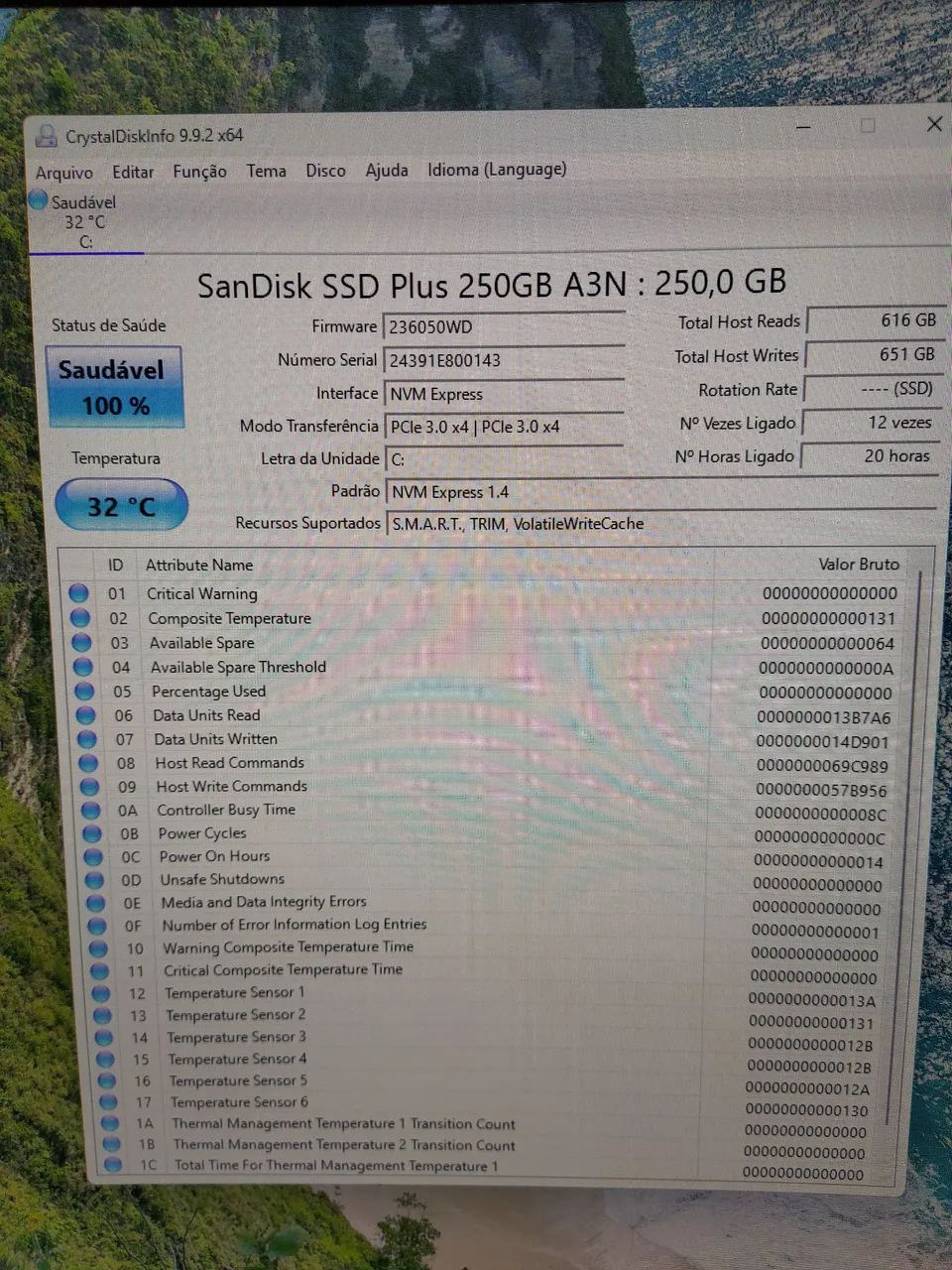
Task: Click the status icon for Host Read Commands
Action: [x=88, y=763]
